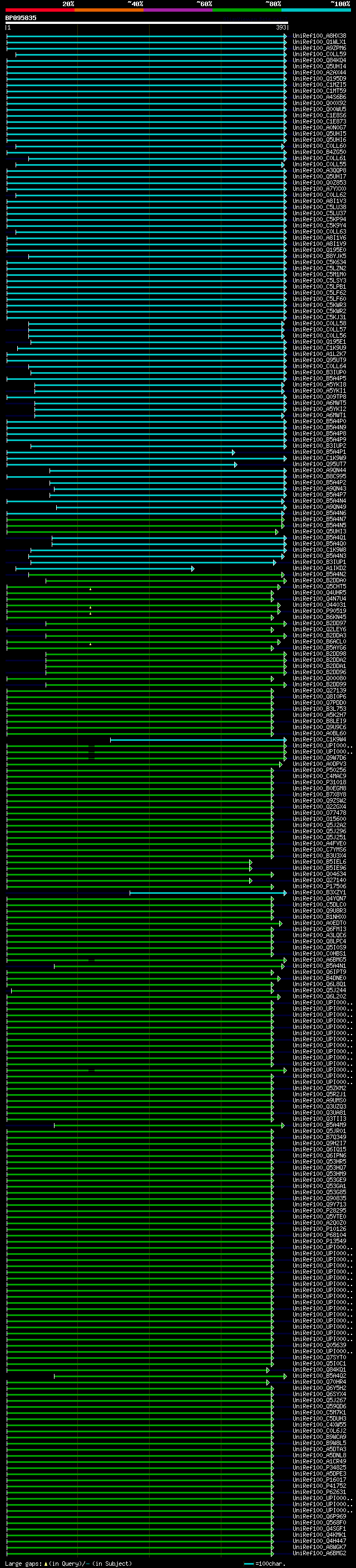This screenshot has width=356, height=1568.
Task: Click the end position label 393
Action: point(281,27)
